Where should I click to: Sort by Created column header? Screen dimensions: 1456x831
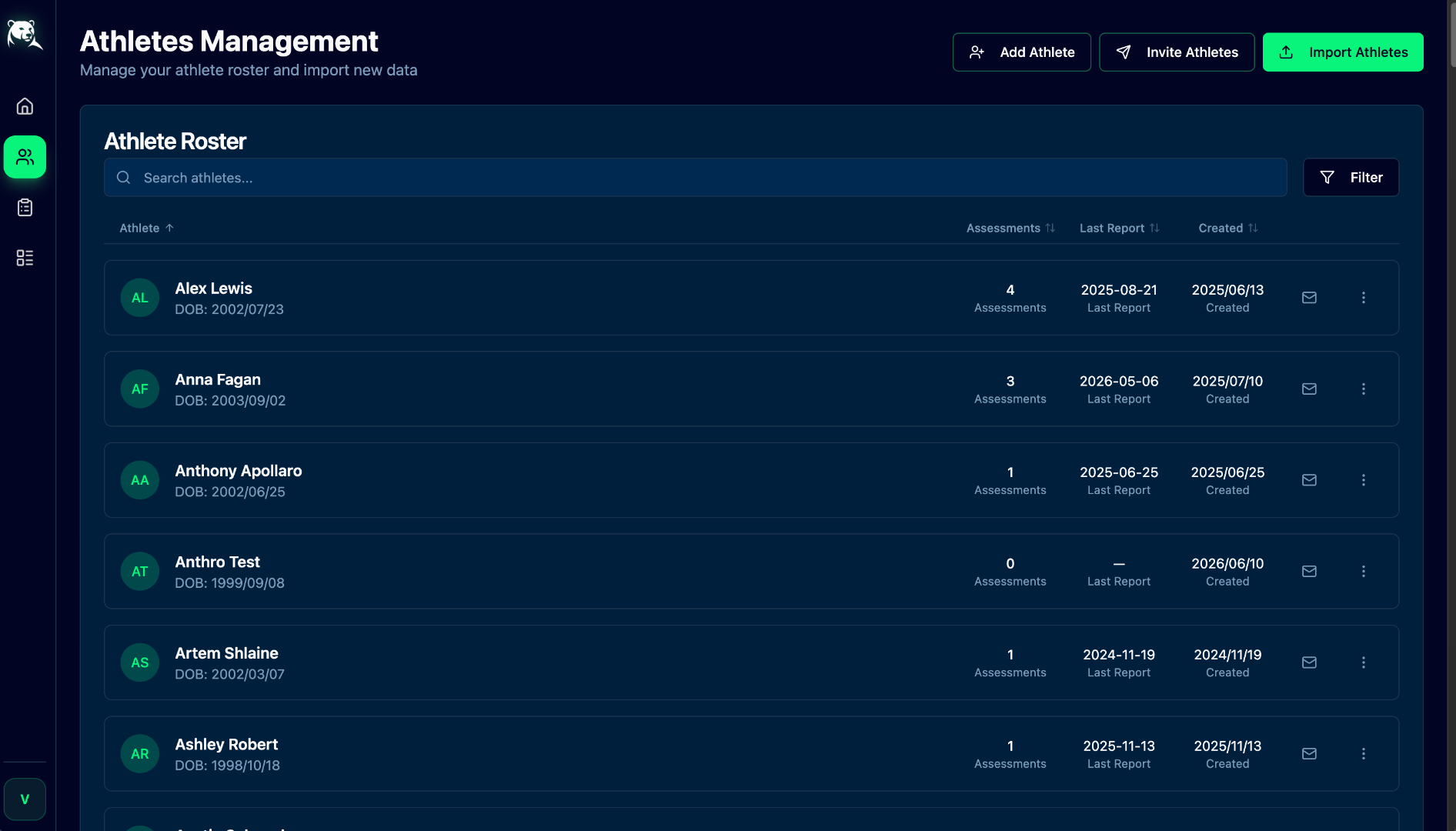[1227, 229]
